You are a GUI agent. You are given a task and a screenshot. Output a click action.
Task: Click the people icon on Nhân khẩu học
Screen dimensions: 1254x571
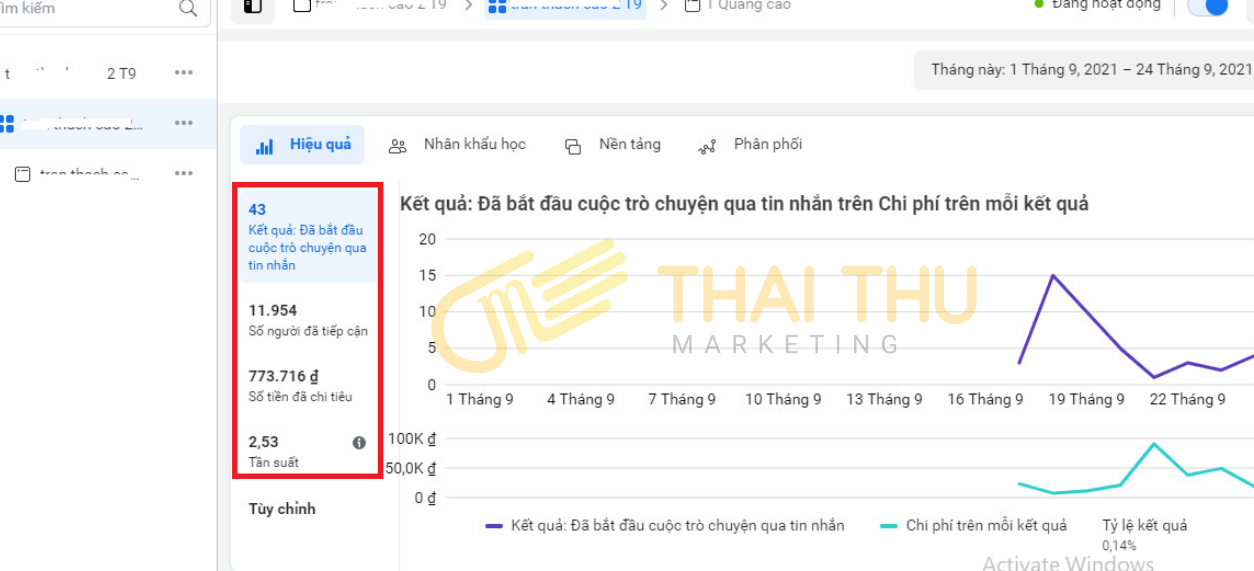tap(397, 147)
